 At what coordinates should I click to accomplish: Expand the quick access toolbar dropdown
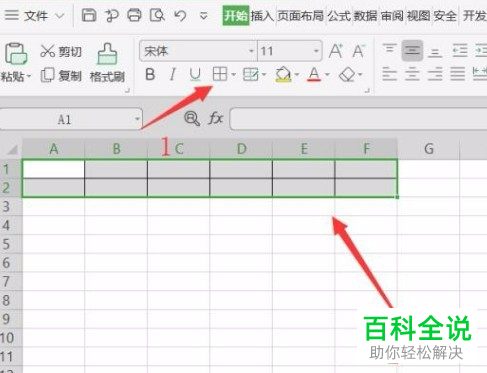(203, 16)
